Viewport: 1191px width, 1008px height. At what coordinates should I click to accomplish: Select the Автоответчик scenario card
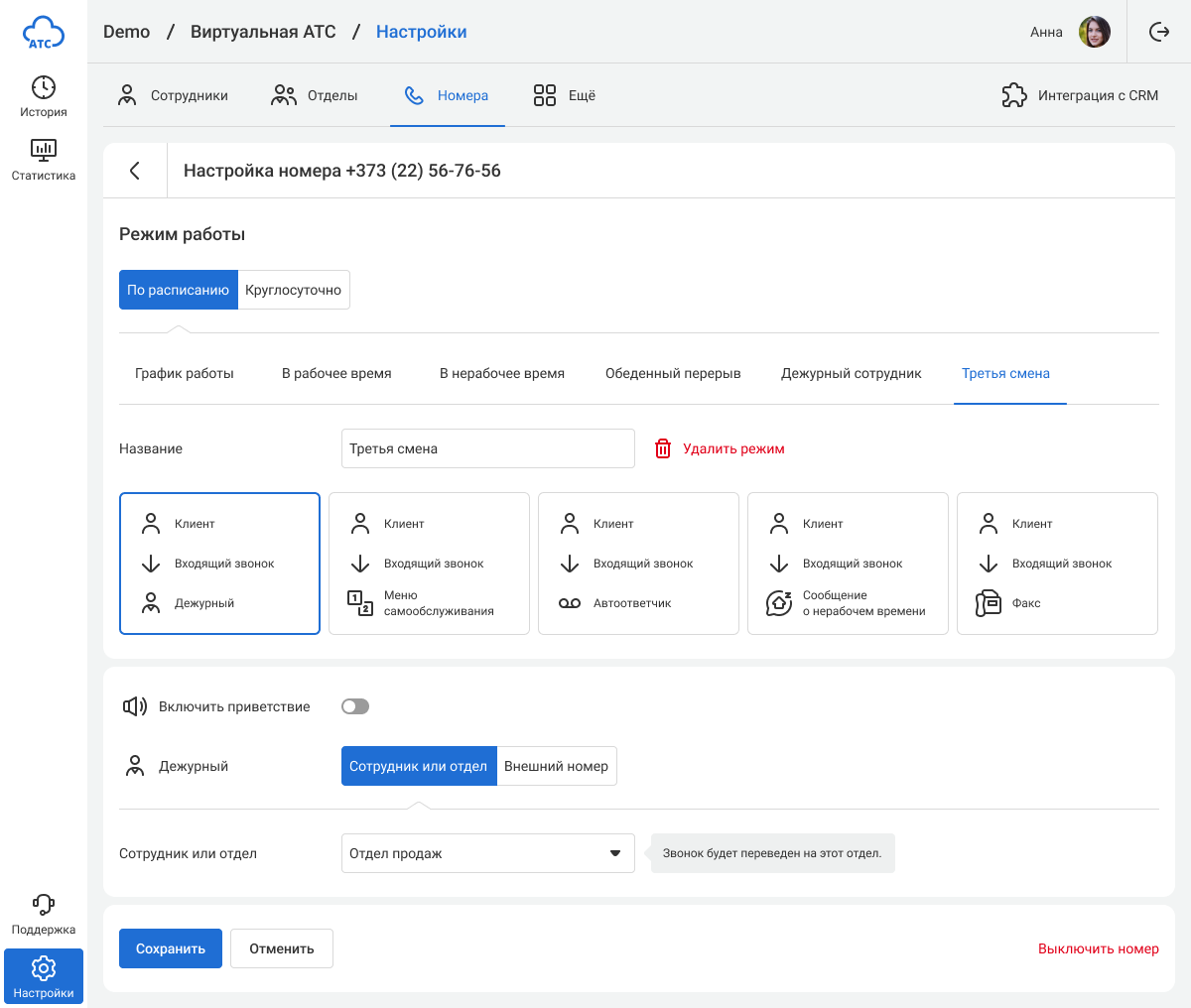638,564
